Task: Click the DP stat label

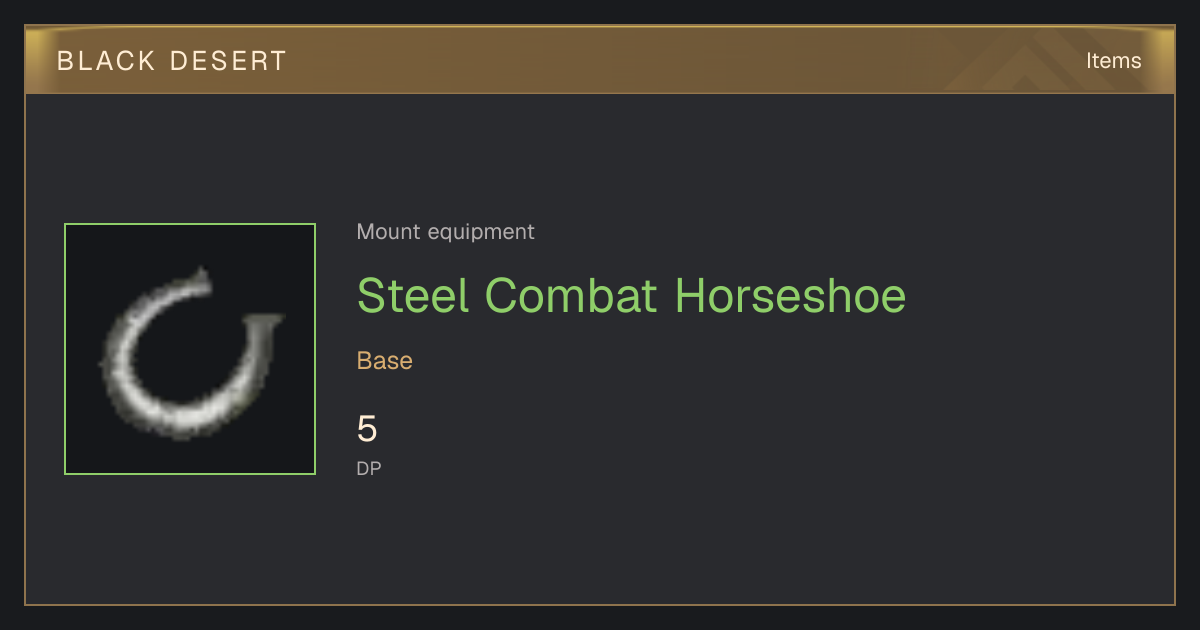Action: (x=369, y=468)
